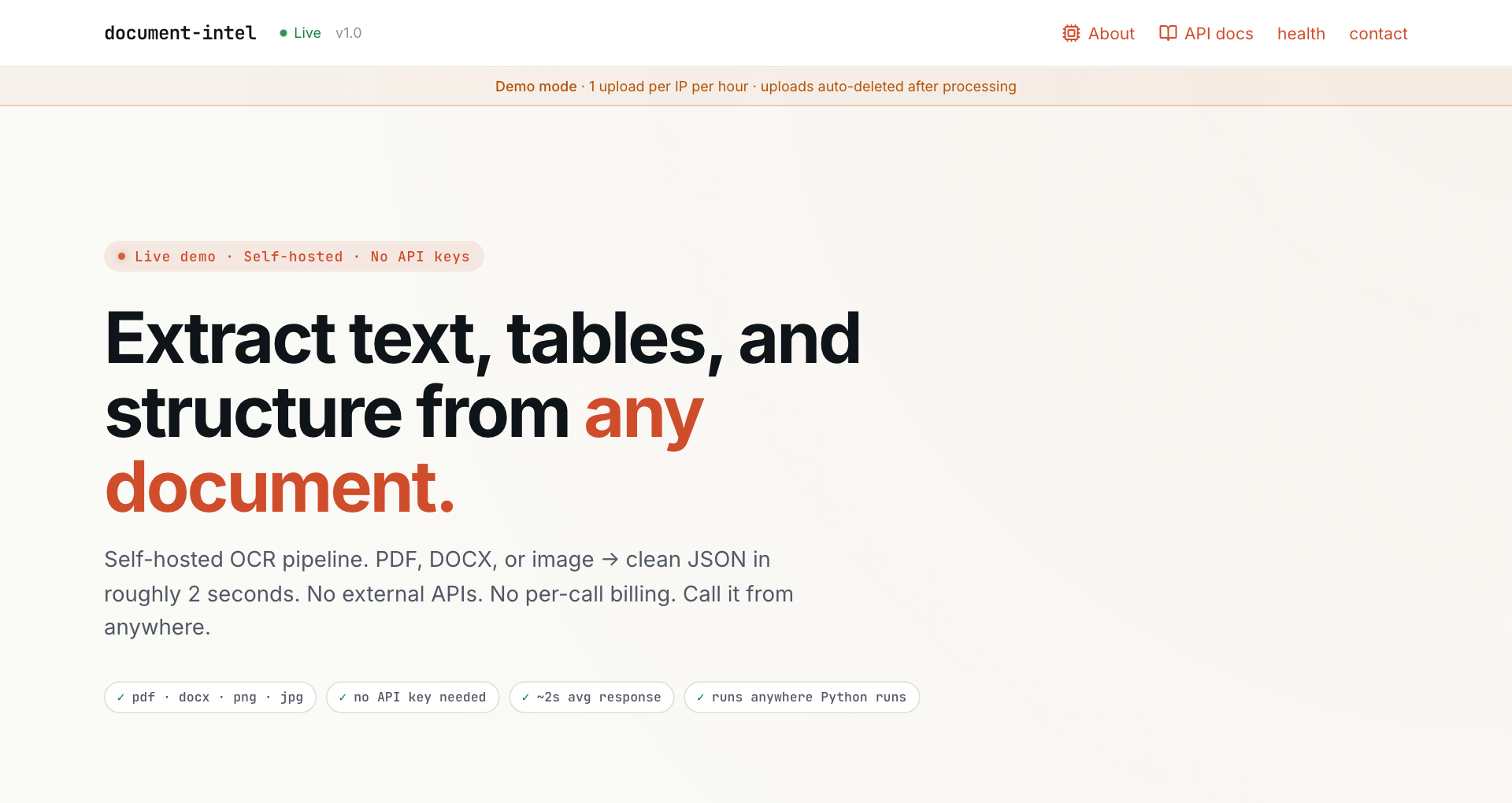Click the 'runs anywhere Python runs' chip
Screen dimensions: 1512x803
pyautogui.click(x=802, y=698)
